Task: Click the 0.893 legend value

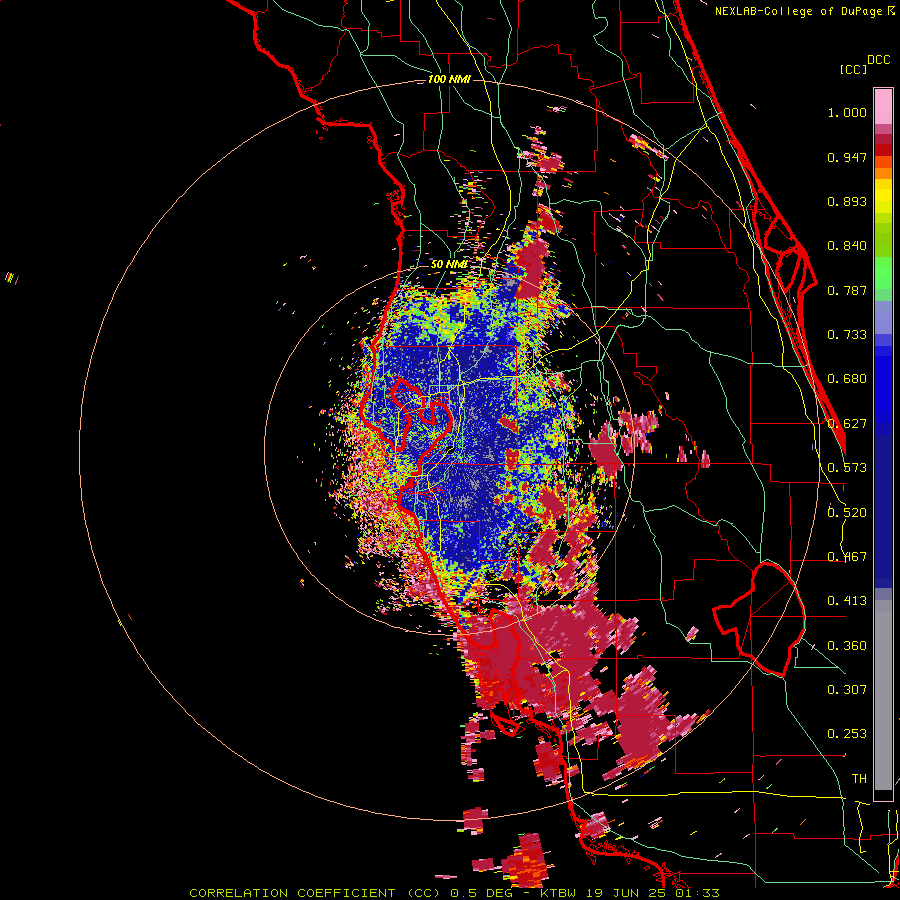Action: pos(847,201)
